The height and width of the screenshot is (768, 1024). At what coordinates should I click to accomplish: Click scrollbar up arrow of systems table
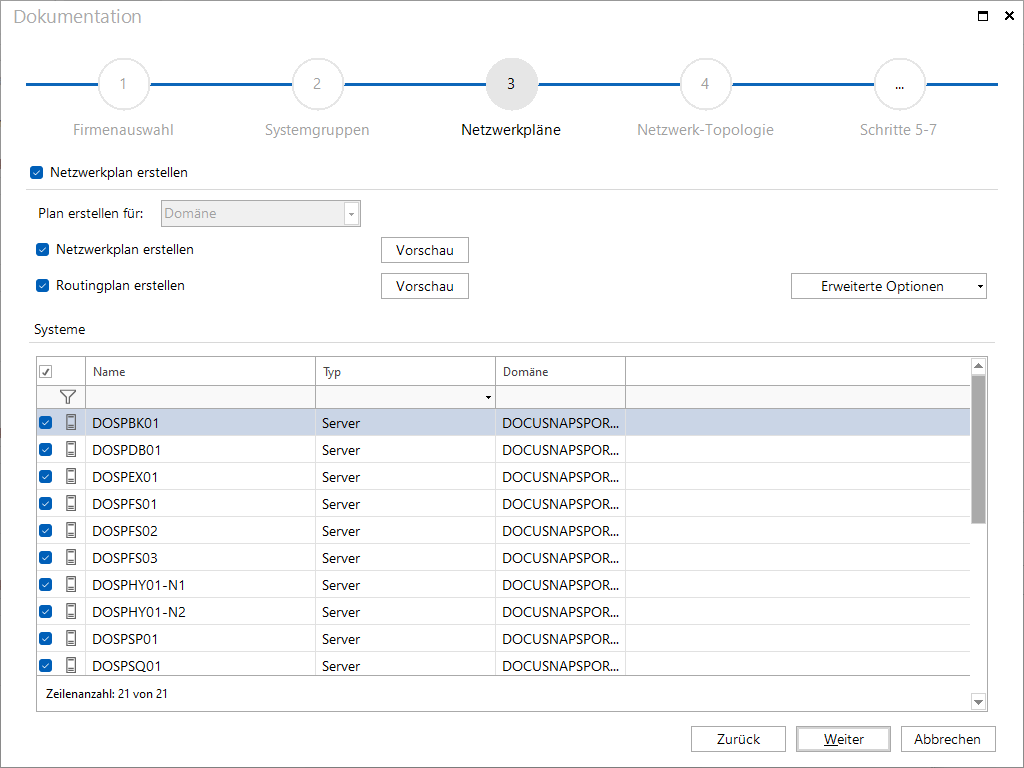(x=978, y=366)
